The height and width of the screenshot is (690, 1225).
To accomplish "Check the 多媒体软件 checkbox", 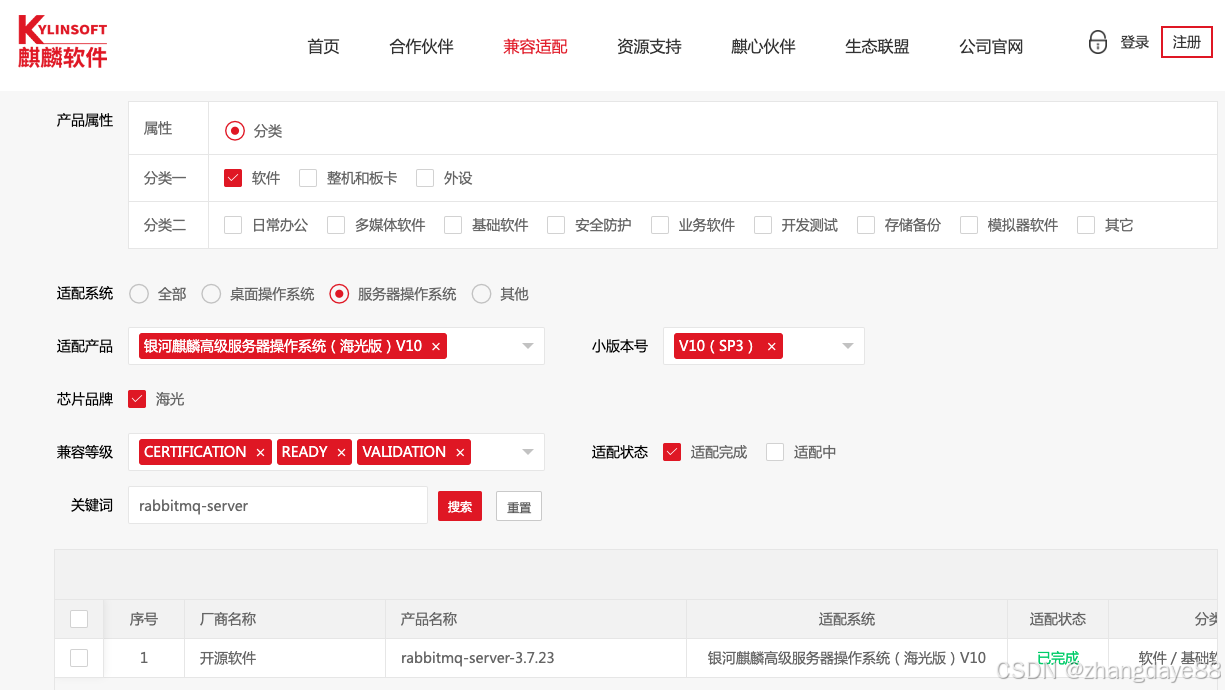I will click(x=336, y=225).
